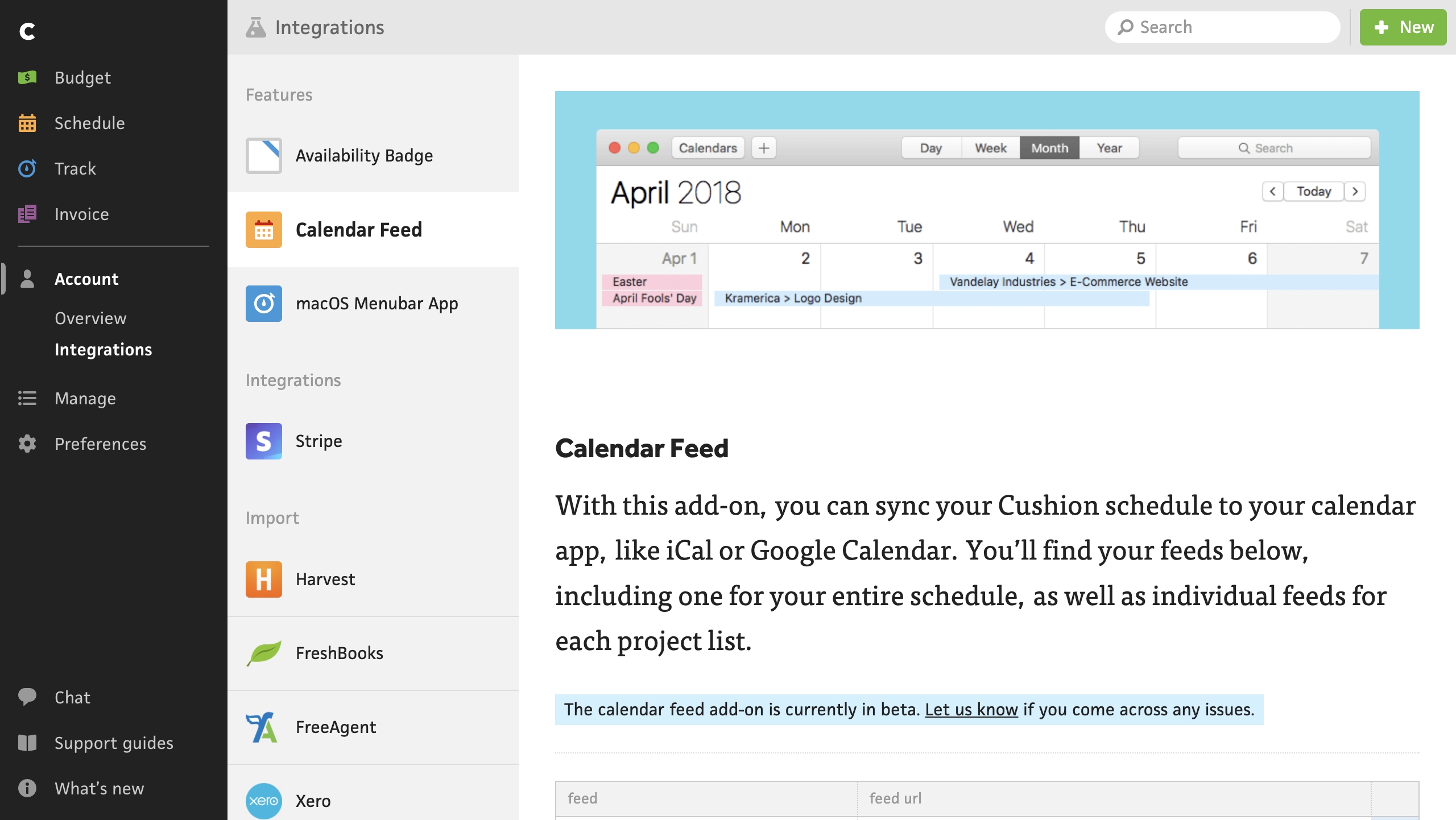This screenshot has width=1456, height=820.
Task: Choose the FreshBooks leaf icon
Action: pyautogui.click(x=263, y=653)
